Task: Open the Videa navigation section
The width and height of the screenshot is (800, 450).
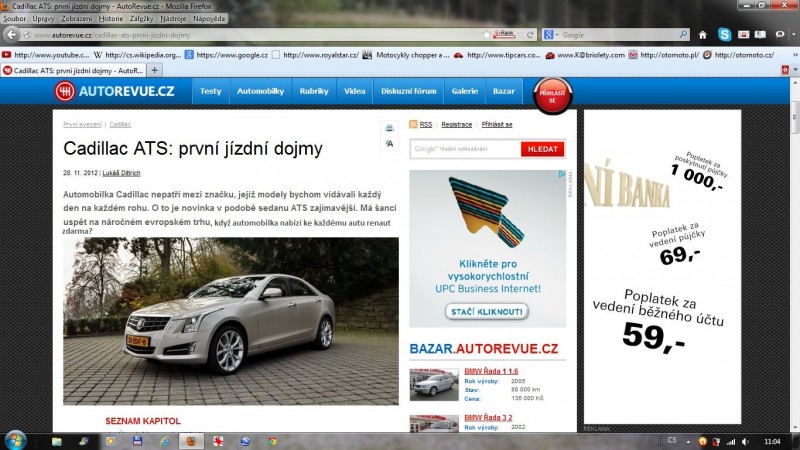Action: (x=355, y=91)
